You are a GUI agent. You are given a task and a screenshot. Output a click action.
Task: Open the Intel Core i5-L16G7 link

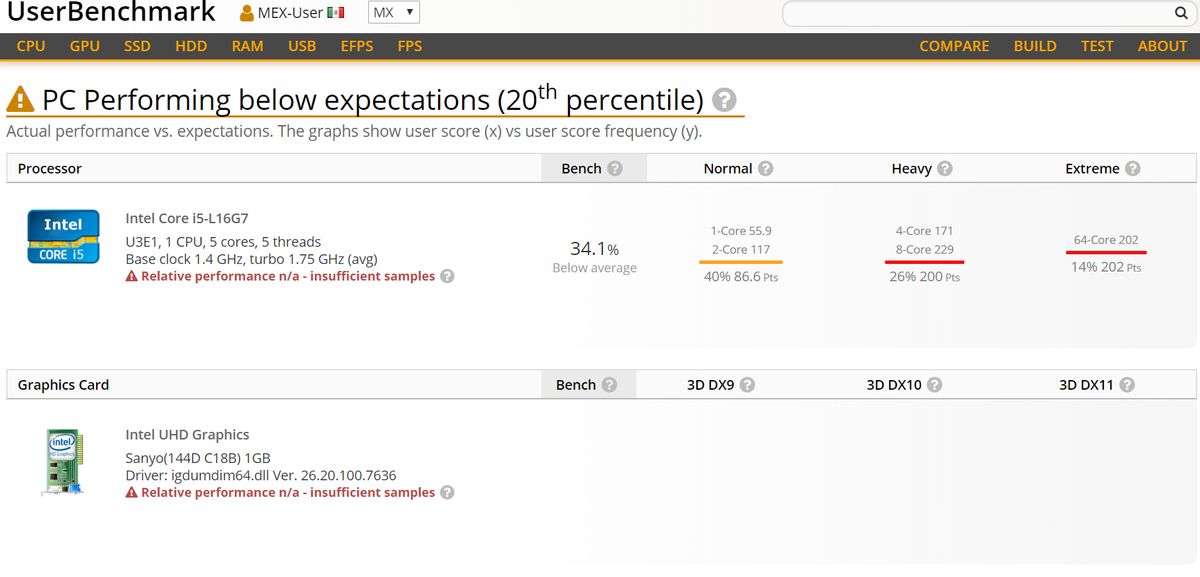click(187, 218)
